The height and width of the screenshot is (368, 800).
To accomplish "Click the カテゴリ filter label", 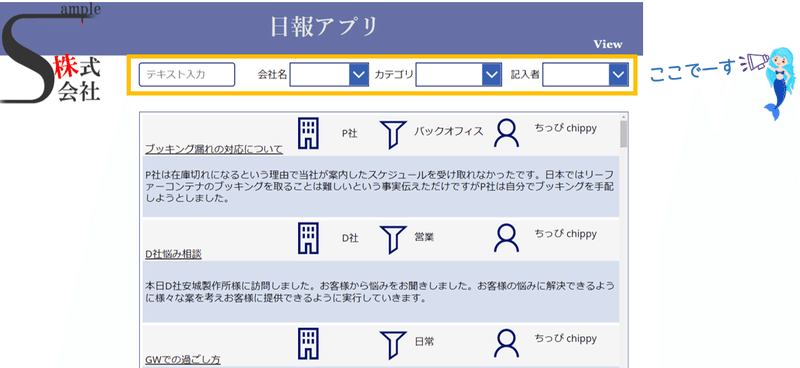I will pyautogui.click(x=394, y=75).
